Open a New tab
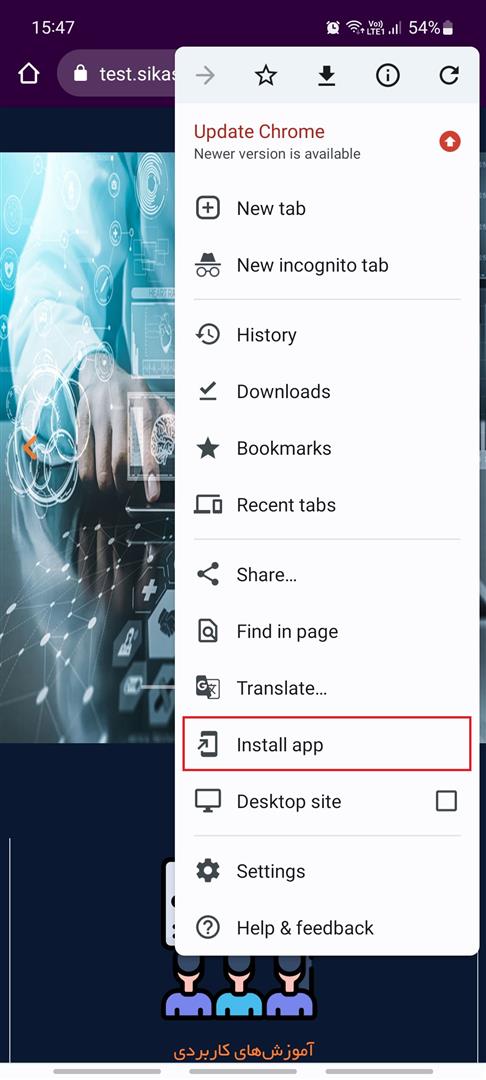The image size is (486, 1080). click(x=327, y=209)
